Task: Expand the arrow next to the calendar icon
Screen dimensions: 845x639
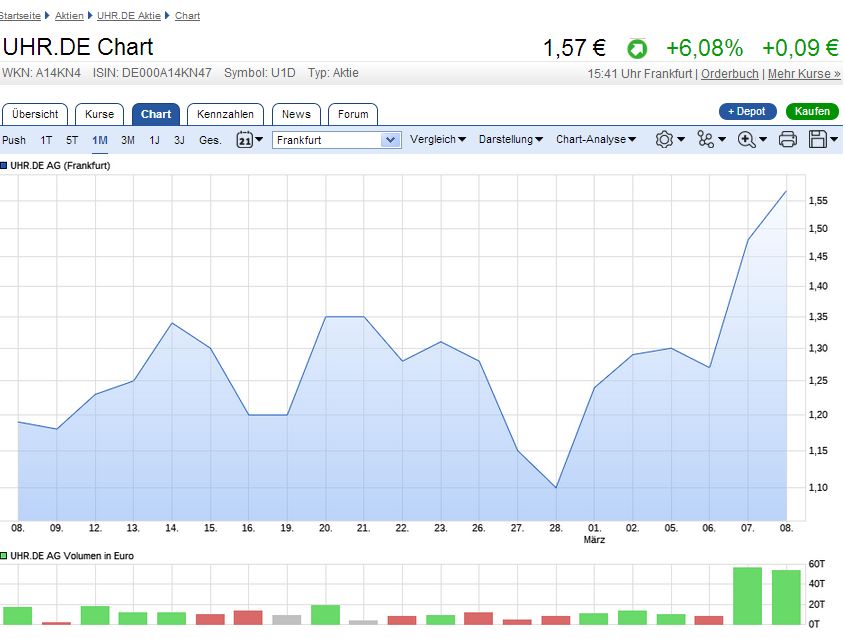Action: point(259,140)
